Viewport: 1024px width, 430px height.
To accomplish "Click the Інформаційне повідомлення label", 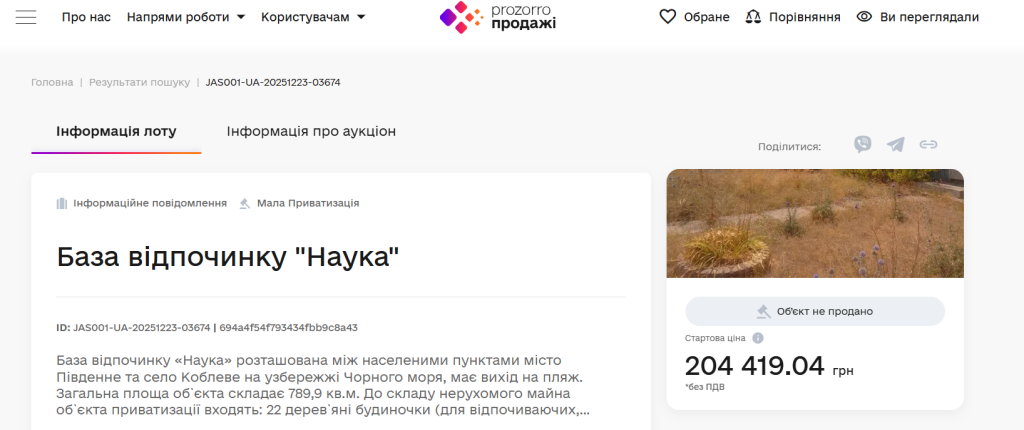I will 149,203.
